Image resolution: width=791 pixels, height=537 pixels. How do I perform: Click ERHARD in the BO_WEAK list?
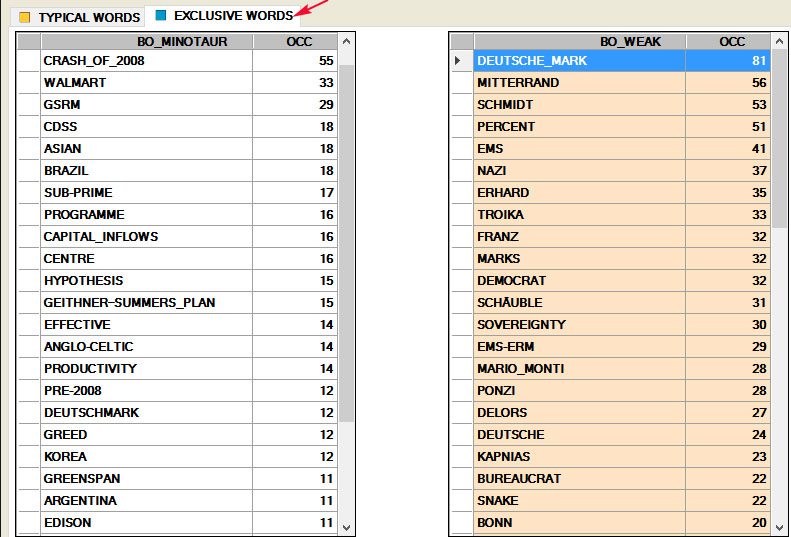click(611, 192)
